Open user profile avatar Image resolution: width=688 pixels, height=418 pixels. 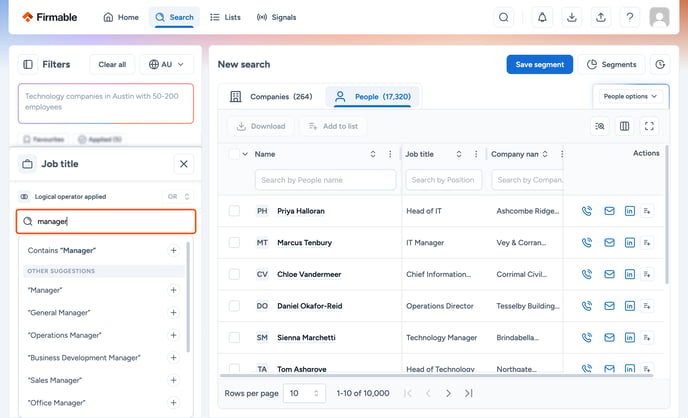pyautogui.click(x=659, y=18)
